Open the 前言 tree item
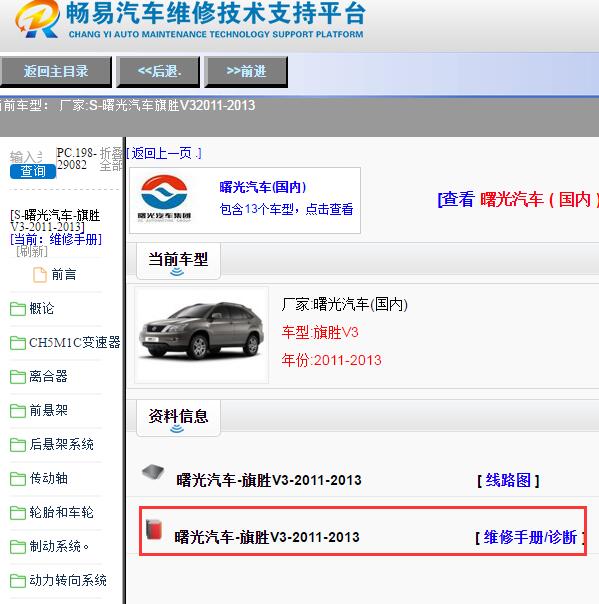 tap(64, 275)
